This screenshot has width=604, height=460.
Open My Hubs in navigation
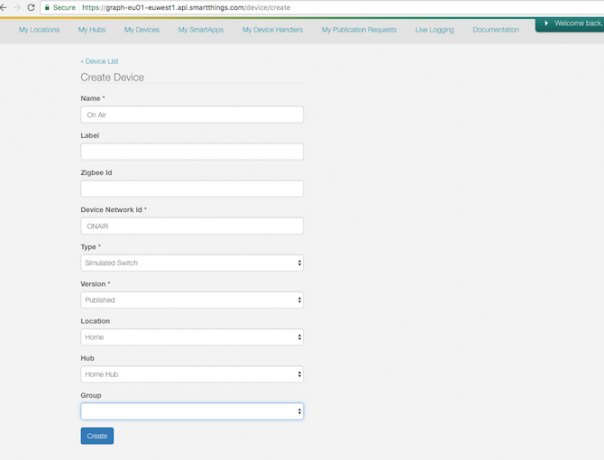(92, 30)
